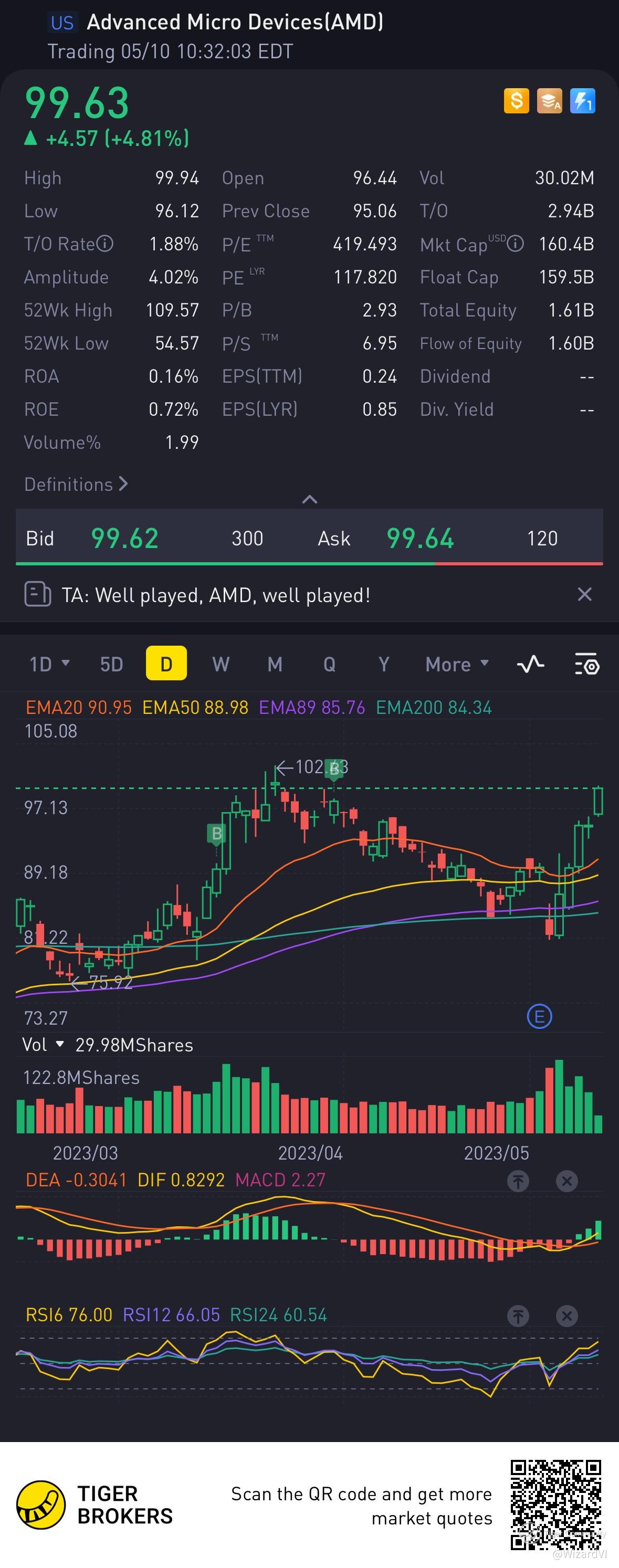Read 'Well played, AMD' news headline
The image size is (619, 1568).
pyautogui.click(x=216, y=595)
